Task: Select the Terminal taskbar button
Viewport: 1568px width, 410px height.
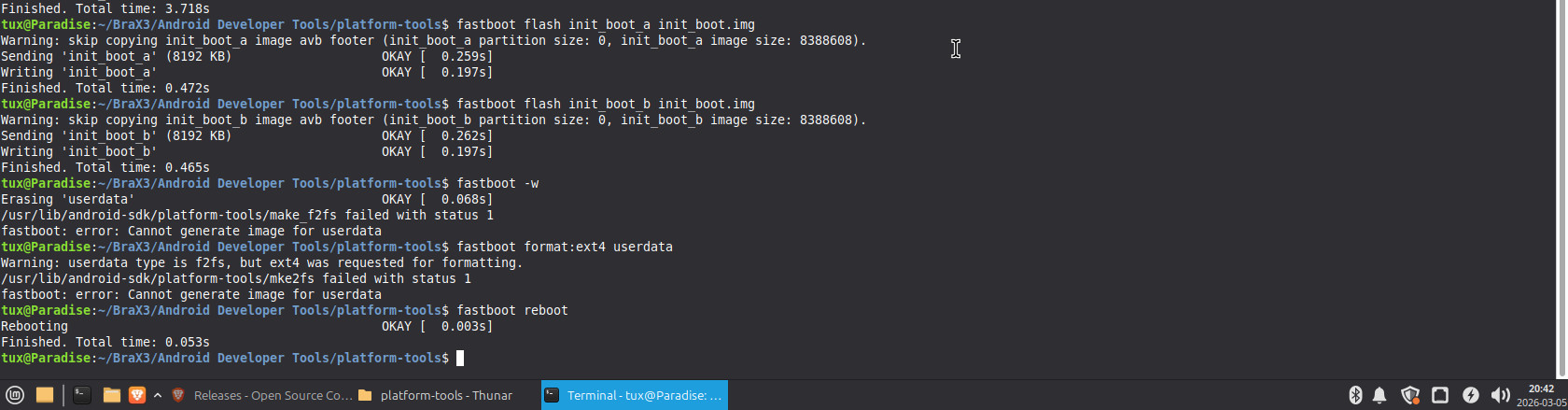Action: click(635, 395)
